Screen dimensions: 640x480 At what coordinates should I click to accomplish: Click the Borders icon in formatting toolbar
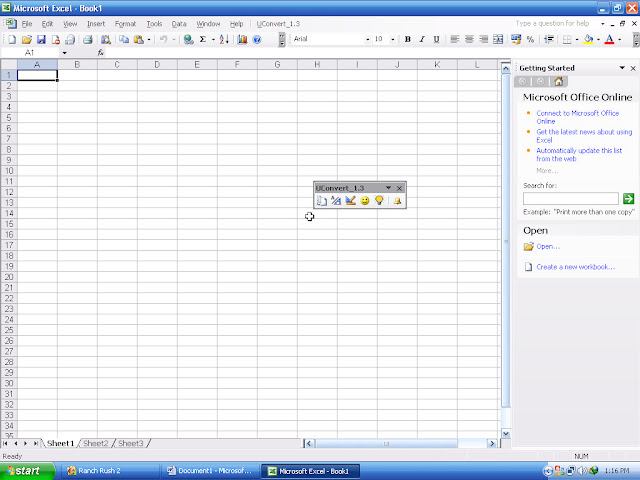tap(567, 39)
